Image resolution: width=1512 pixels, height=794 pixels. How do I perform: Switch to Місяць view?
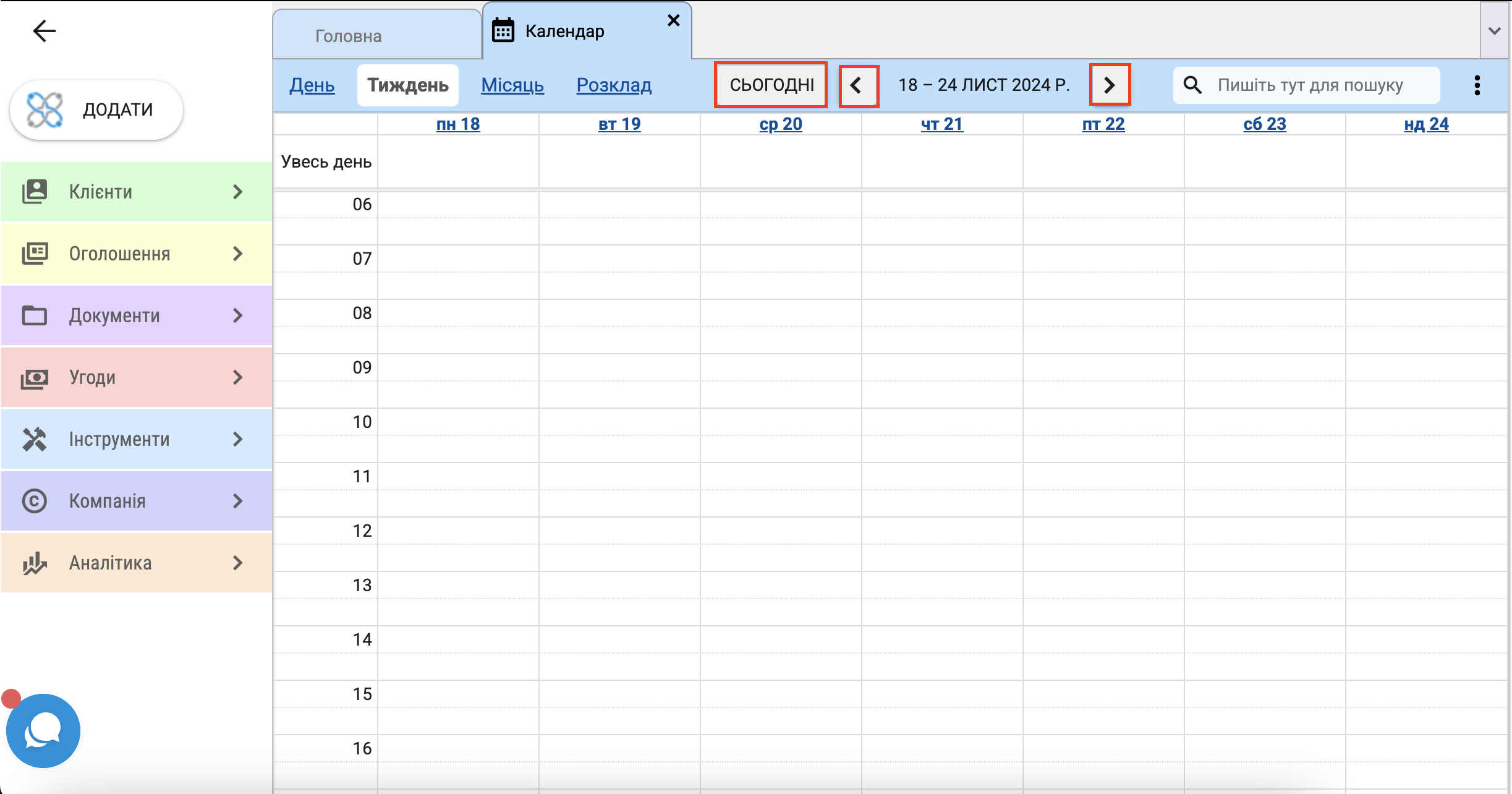point(512,85)
